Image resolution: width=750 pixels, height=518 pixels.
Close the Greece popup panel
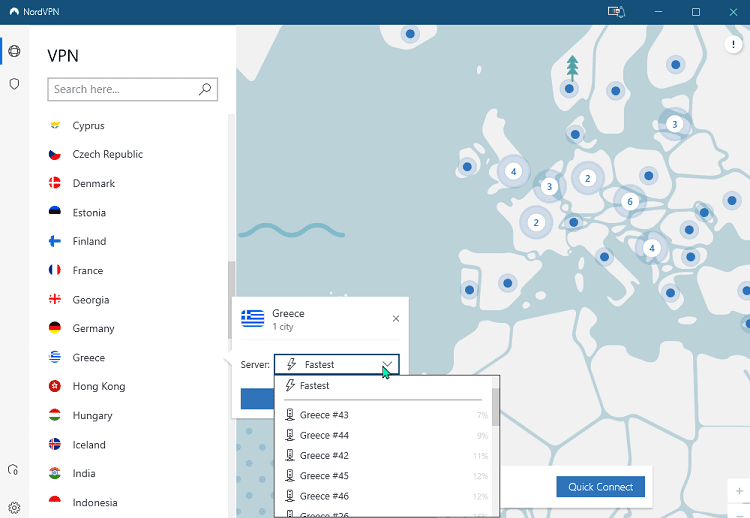coord(396,319)
